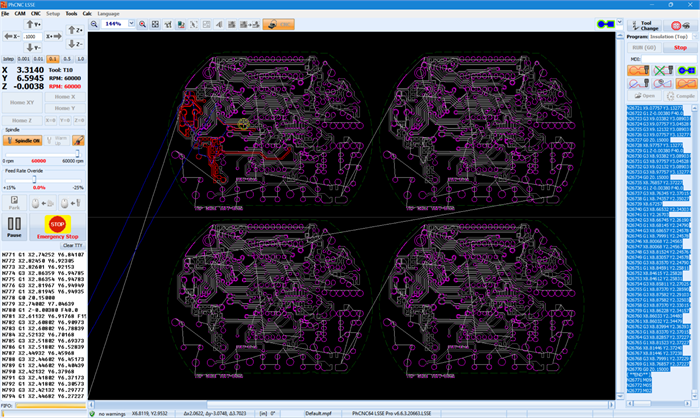Select the 0.5 jog step
The width and height of the screenshot is (700, 418).
tap(67, 59)
